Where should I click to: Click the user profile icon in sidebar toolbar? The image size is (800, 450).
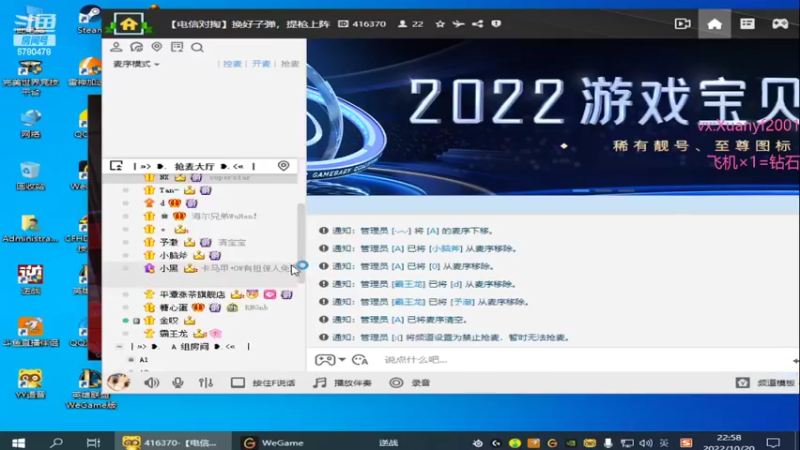pyautogui.click(x=116, y=47)
